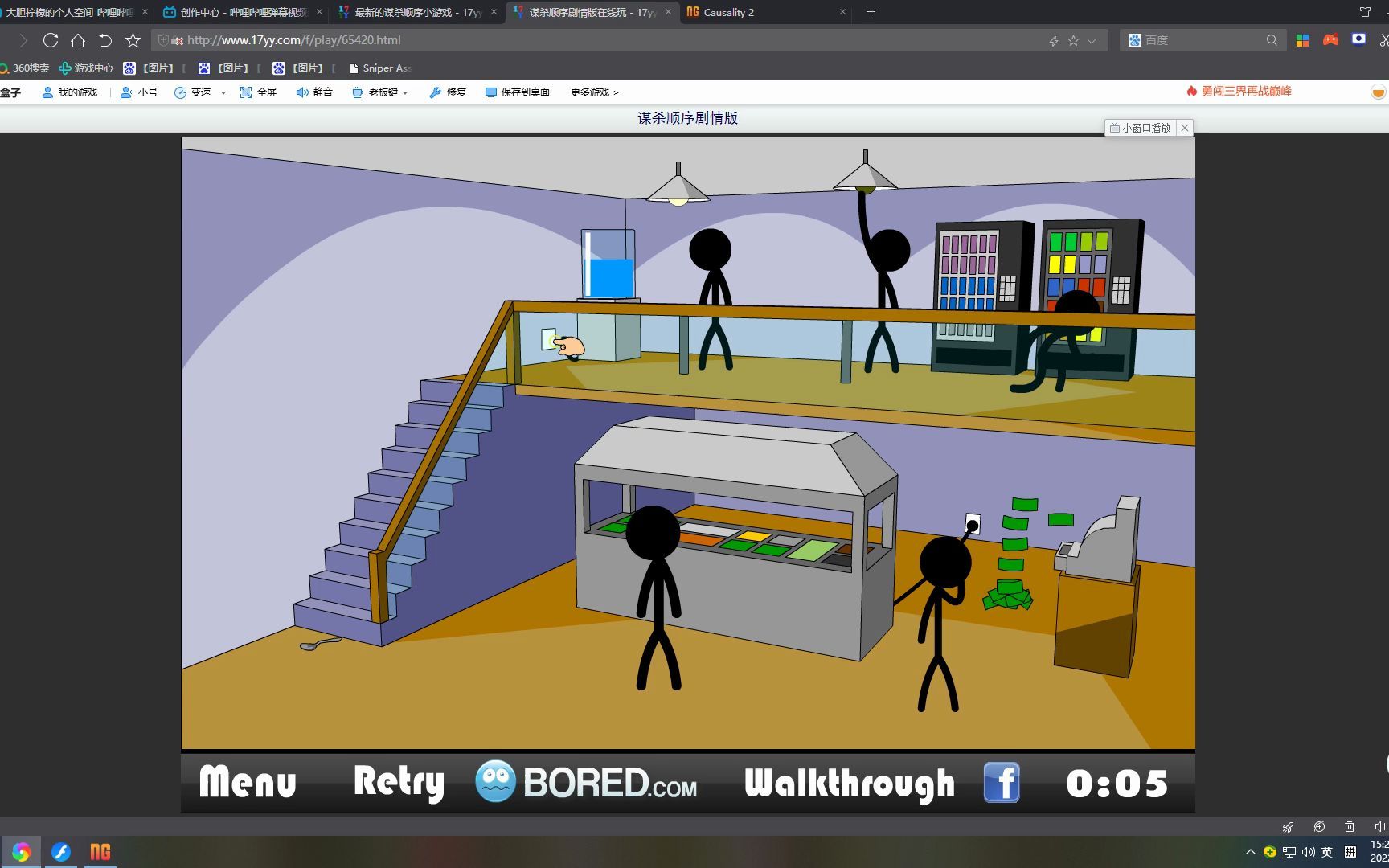This screenshot has height=868, width=1389.
Task: Mute the game with 静音 toggle
Action: [314, 92]
